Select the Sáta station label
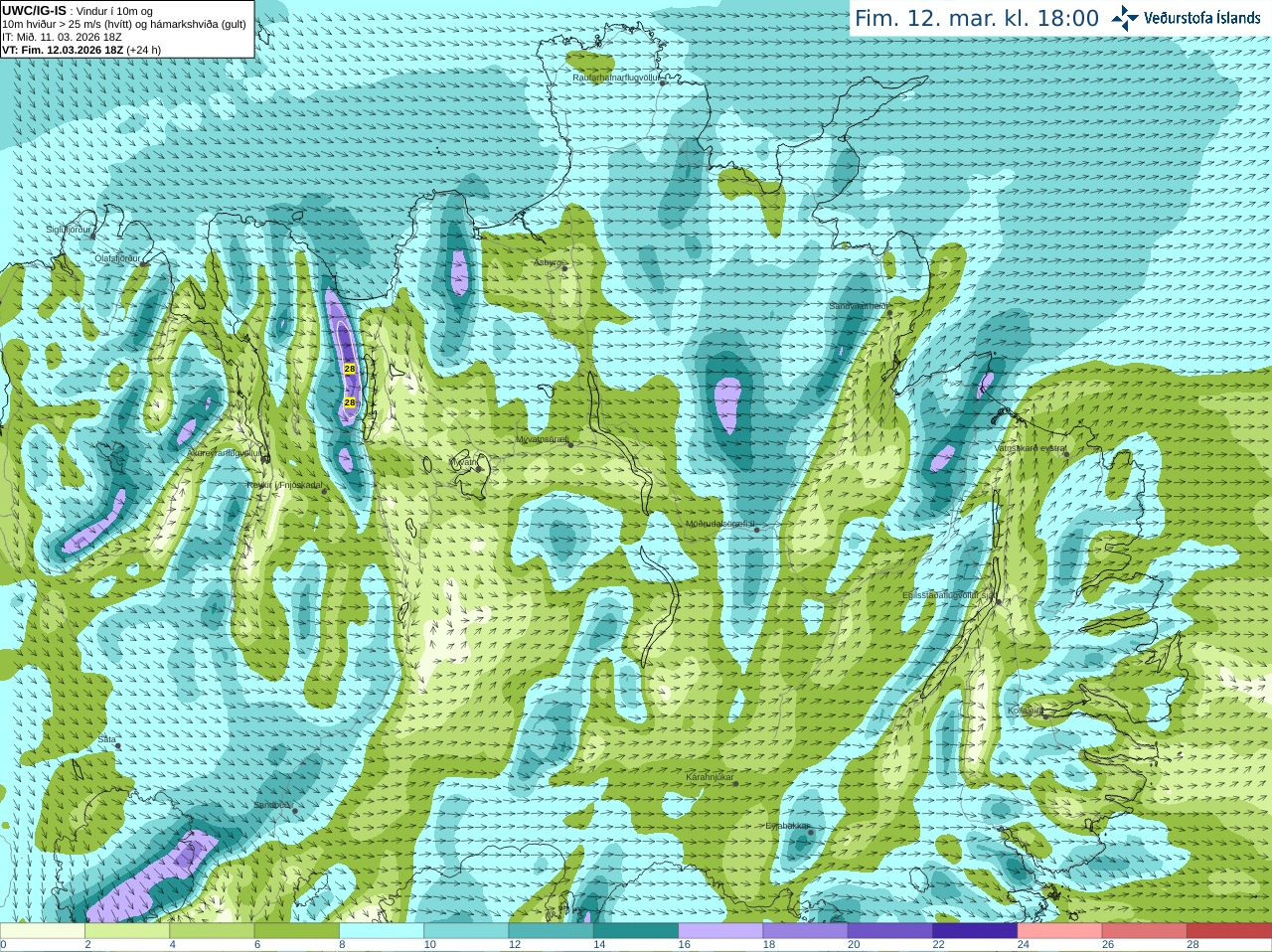 [106, 739]
